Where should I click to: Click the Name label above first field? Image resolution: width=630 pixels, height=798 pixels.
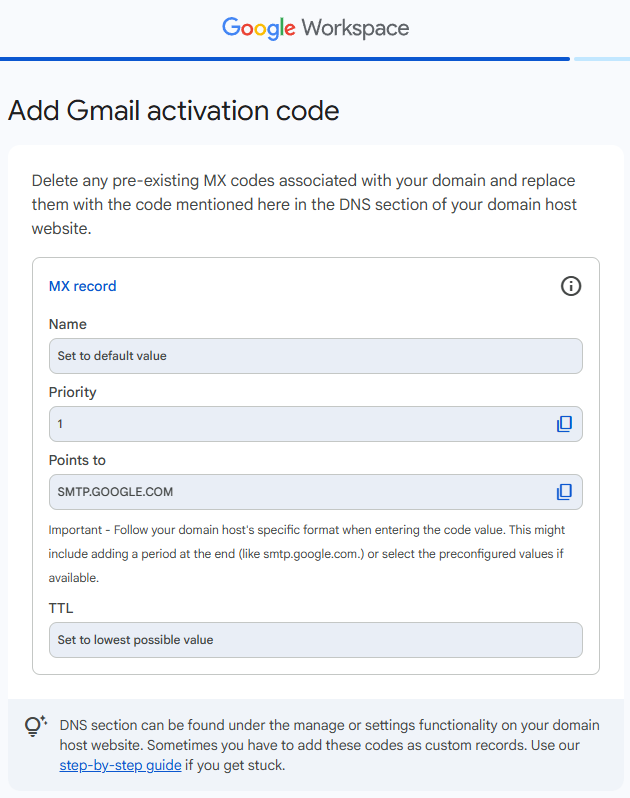click(x=68, y=324)
